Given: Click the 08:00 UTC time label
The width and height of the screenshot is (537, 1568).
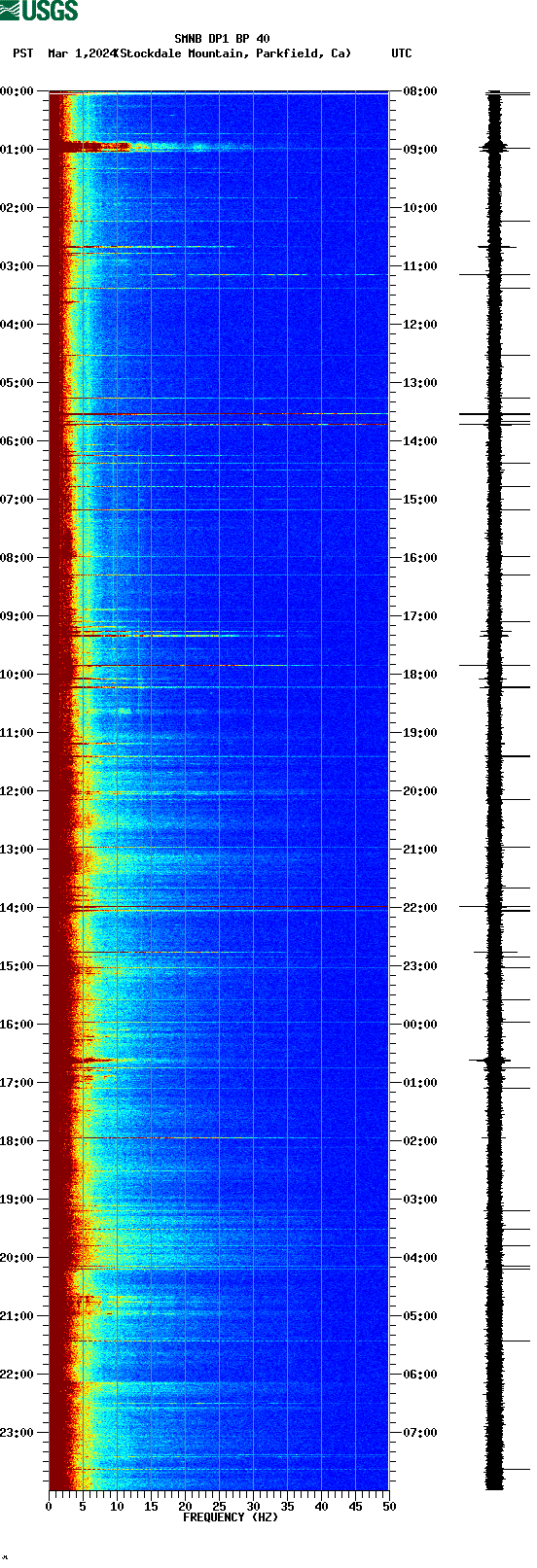Looking at the screenshot, I should click(420, 91).
